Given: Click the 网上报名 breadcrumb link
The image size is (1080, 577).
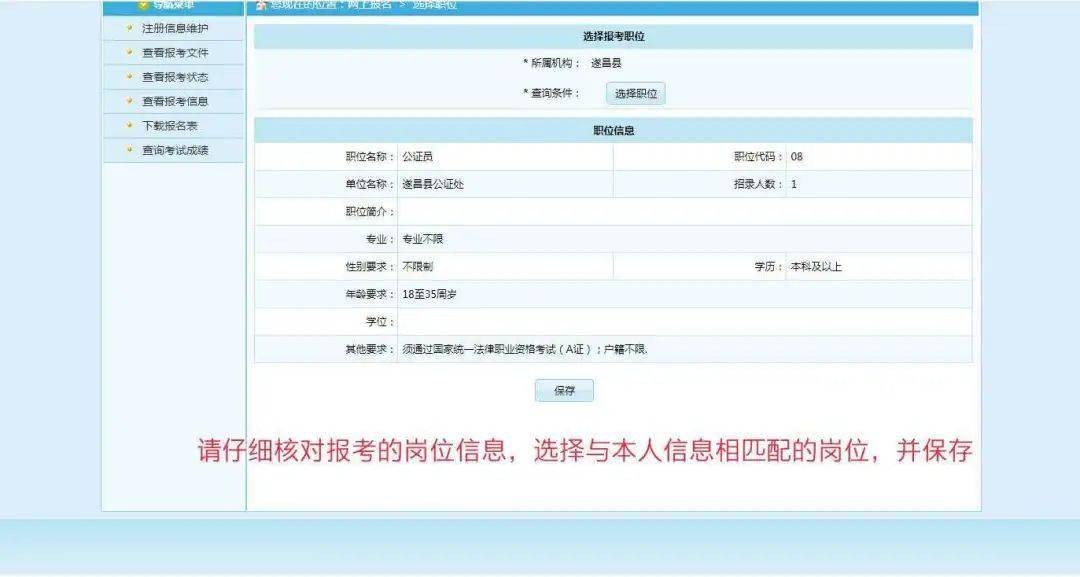Looking at the screenshot, I should [369, 4].
